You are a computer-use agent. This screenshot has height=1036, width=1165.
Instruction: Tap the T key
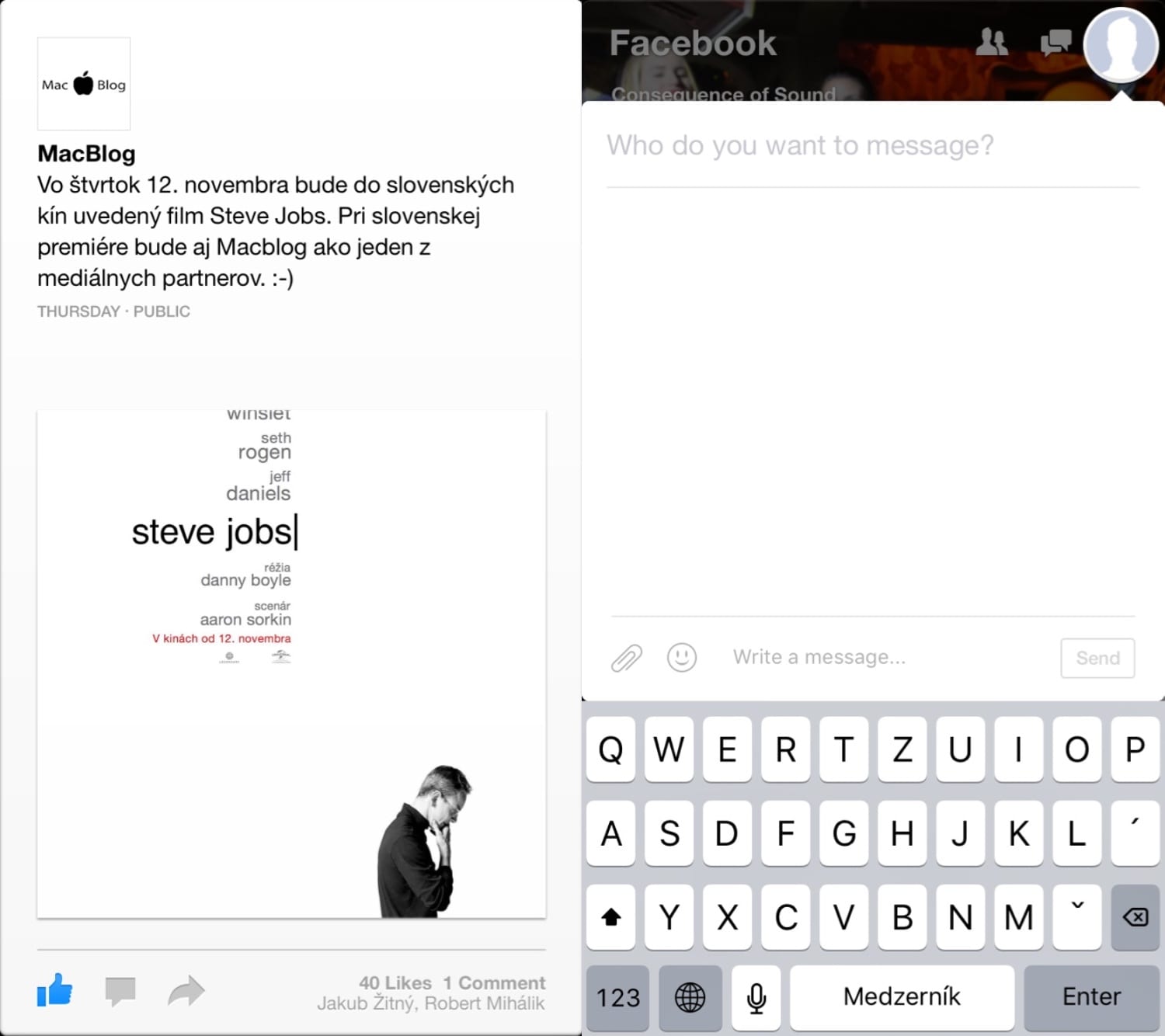pos(844,749)
